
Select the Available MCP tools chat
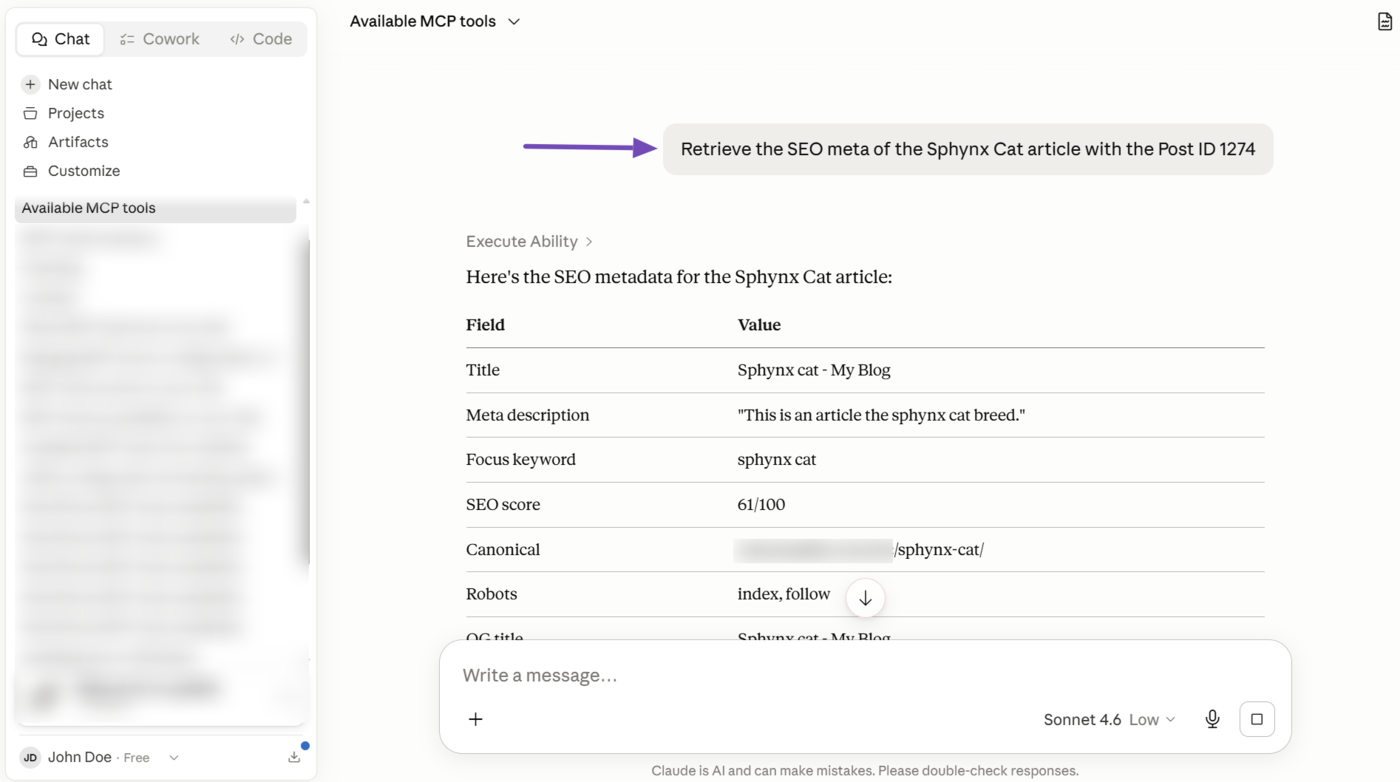click(156, 208)
